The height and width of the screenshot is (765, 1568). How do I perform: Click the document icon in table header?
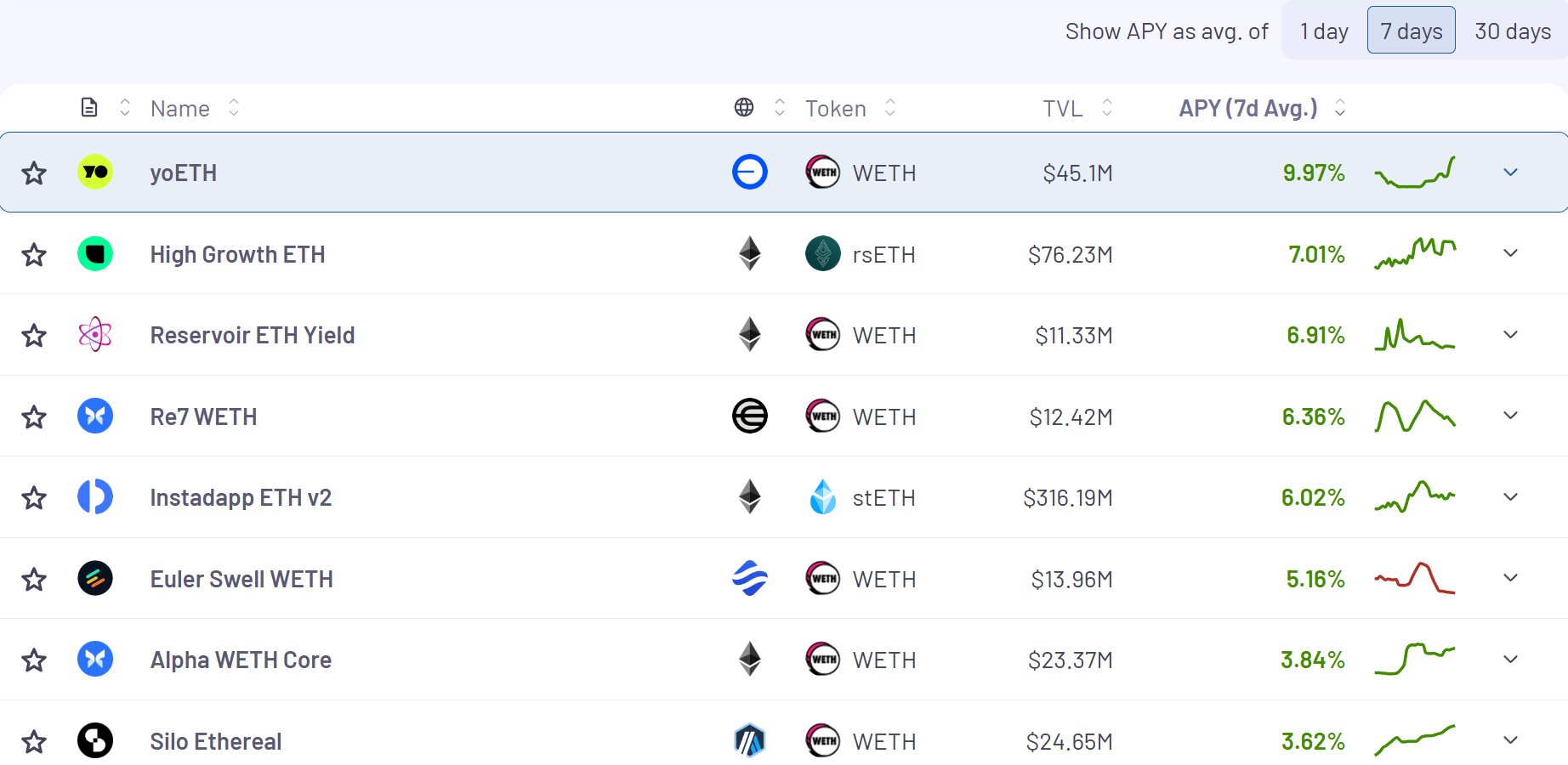point(89,108)
